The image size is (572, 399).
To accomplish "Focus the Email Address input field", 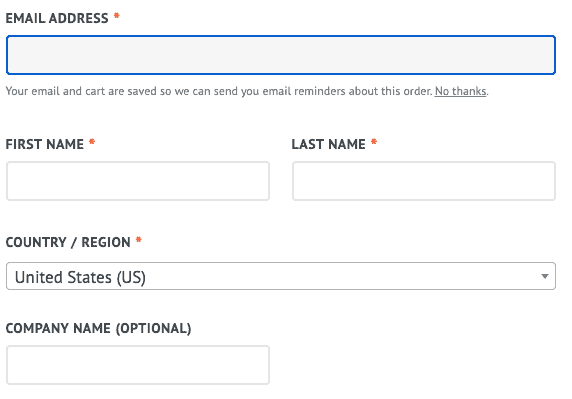I will pos(281,55).
